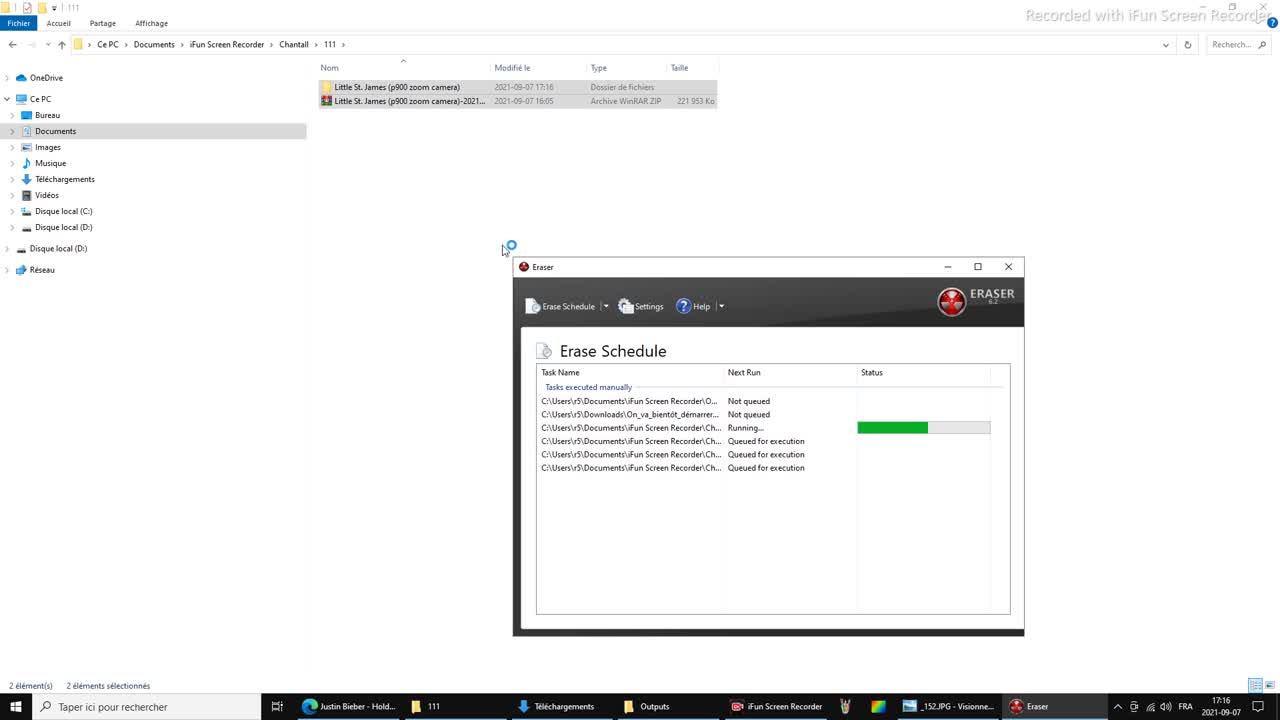Click the taskbar search box
Viewport: 1280px width, 720px height.
pos(146,706)
